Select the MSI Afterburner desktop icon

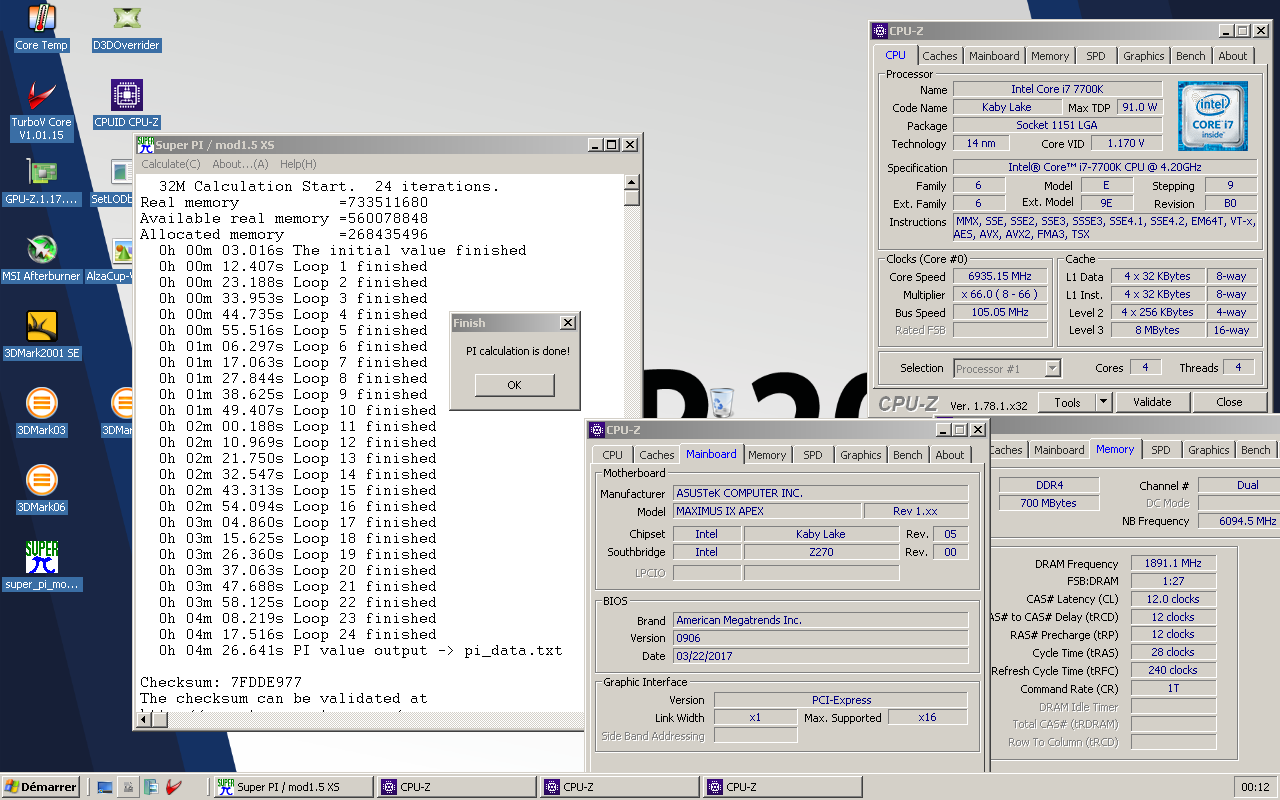coord(41,258)
